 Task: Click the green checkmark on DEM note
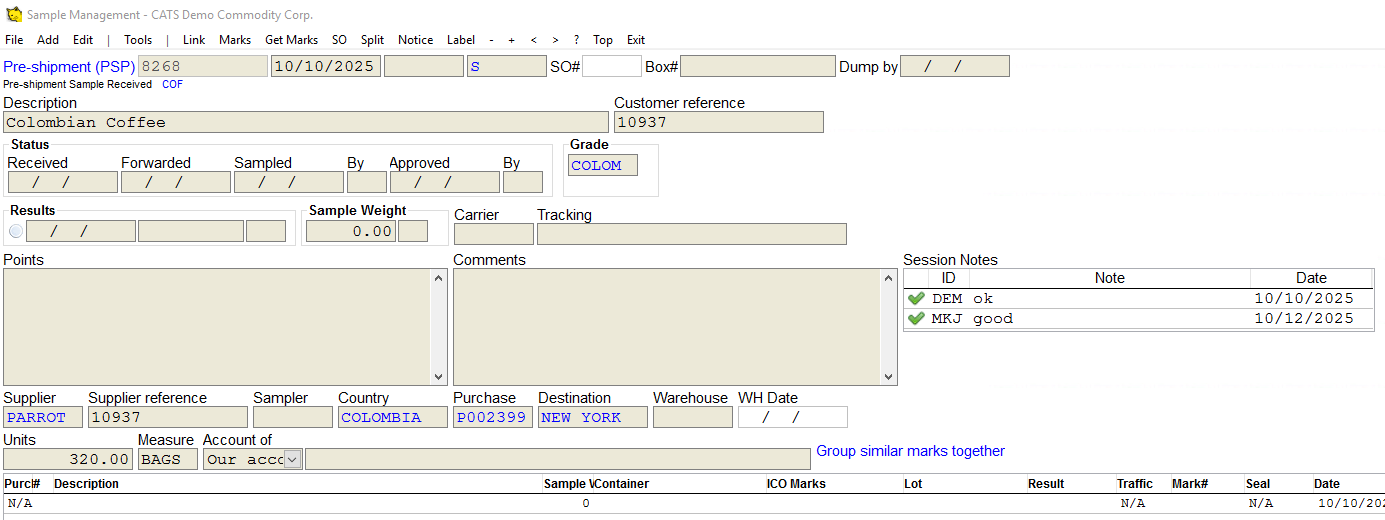click(x=916, y=298)
